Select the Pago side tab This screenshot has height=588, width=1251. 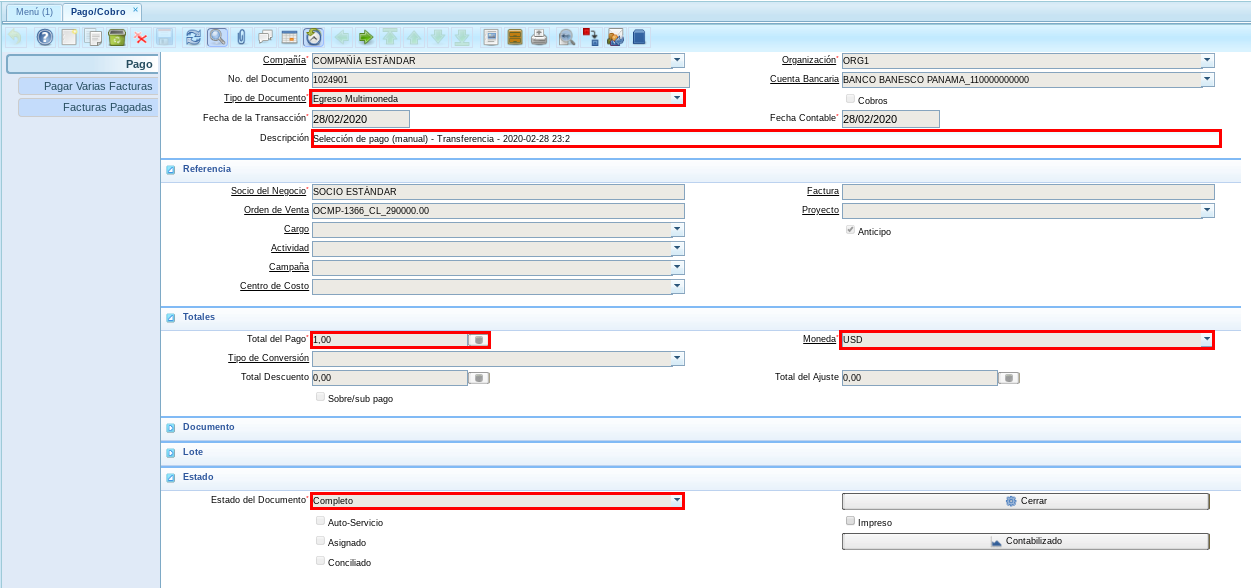[x=82, y=64]
